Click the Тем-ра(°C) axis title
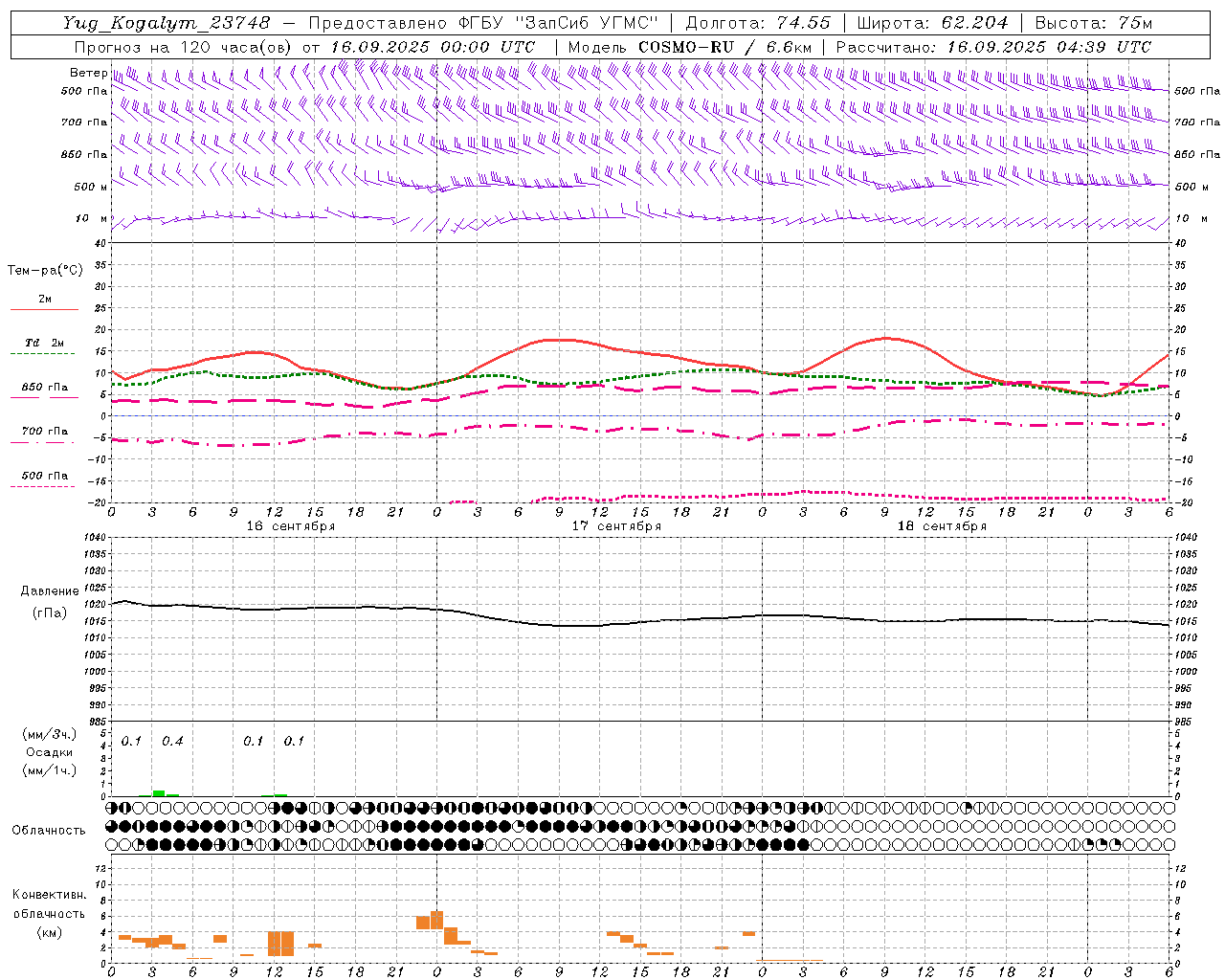This screenshot has height=980, width=1225. [x=45, y=271]
